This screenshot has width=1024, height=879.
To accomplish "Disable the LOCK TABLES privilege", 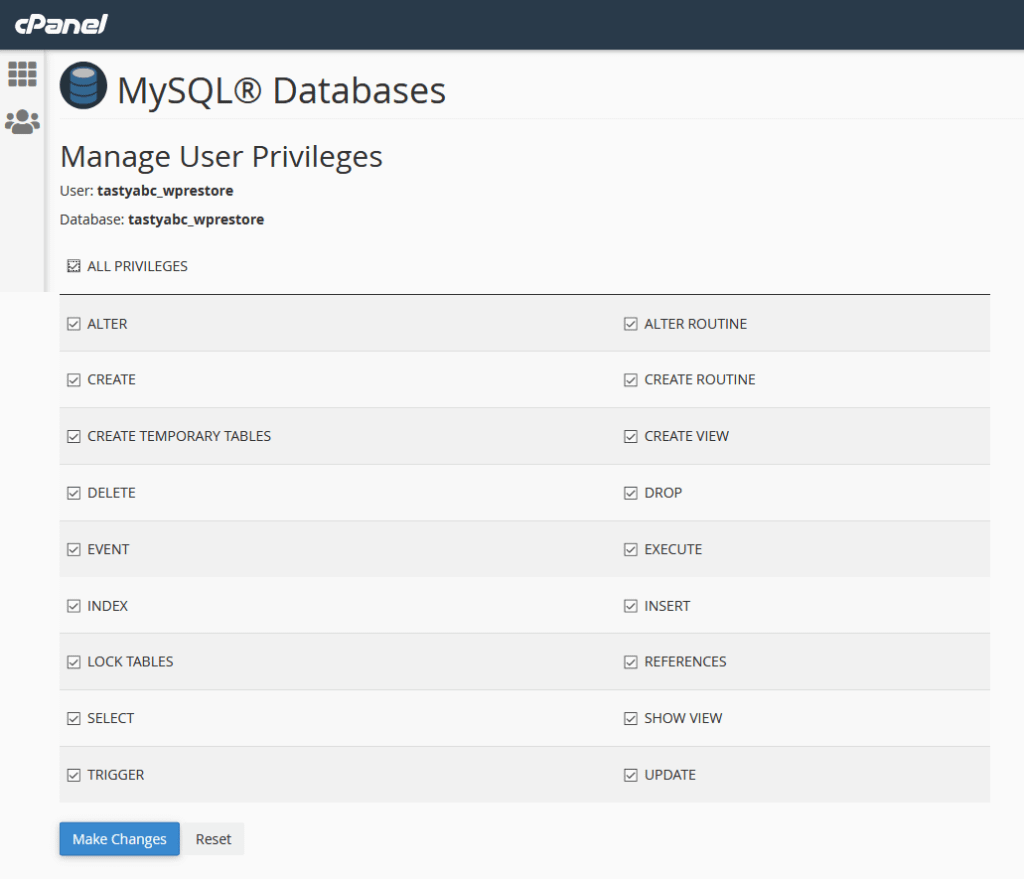I will coord(74,661).
